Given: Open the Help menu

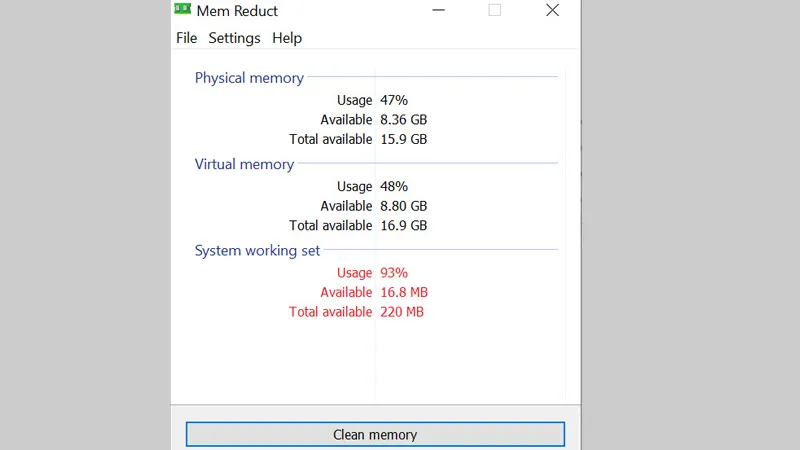Looking at the screenshot, I should tap(287, 38).
